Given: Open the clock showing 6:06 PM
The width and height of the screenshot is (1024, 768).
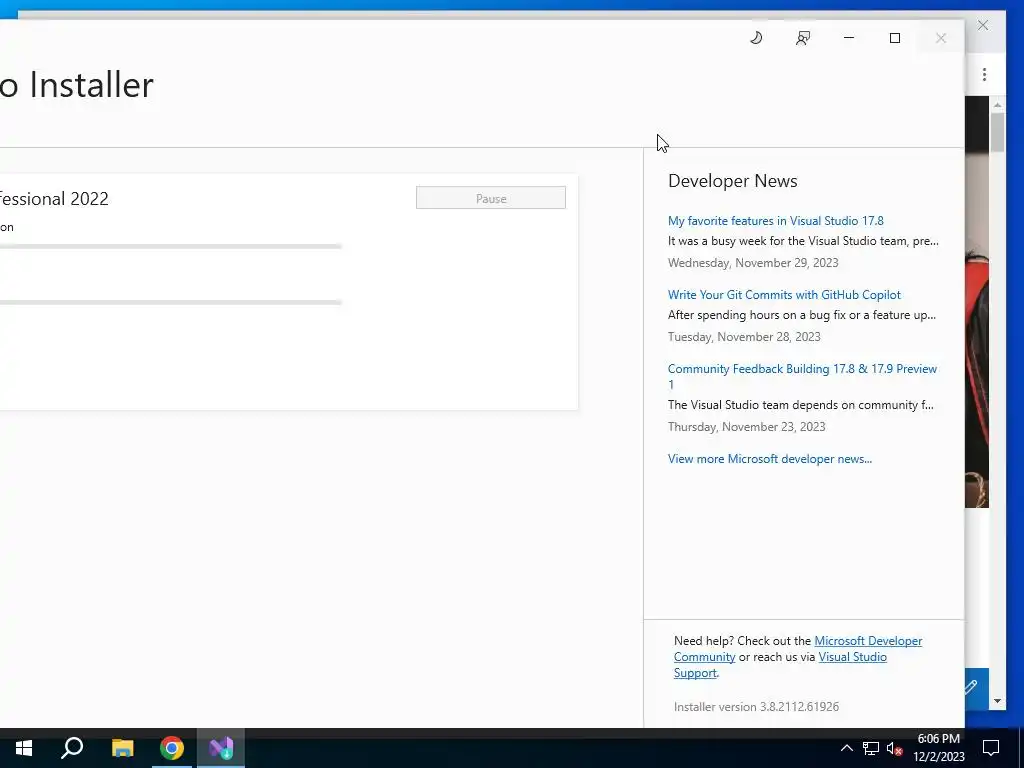Looking at the screenshot, I should [x=938, y=748].
